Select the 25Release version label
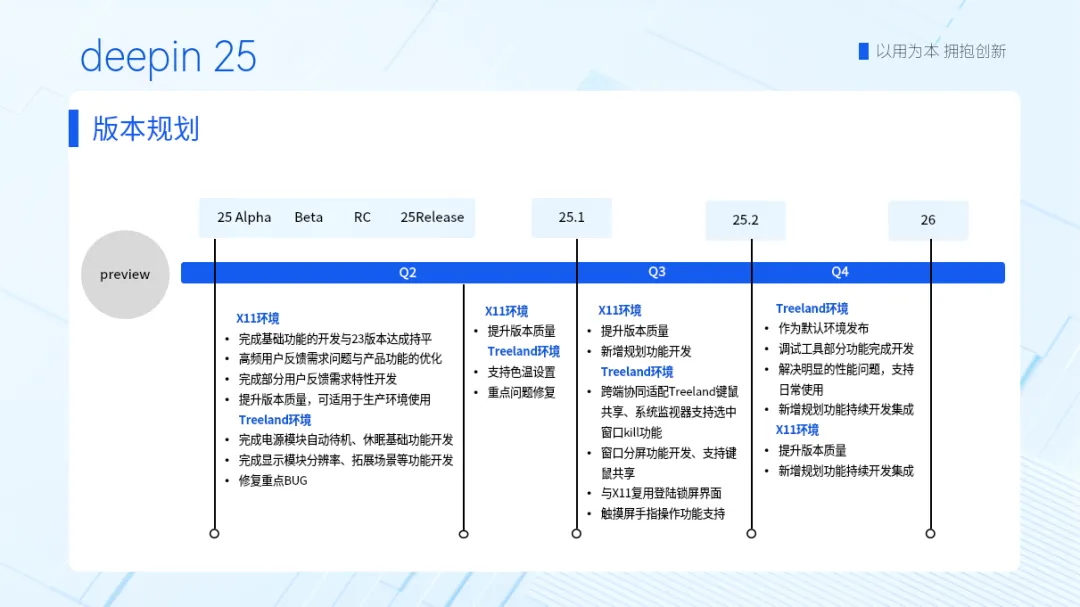 pyautogui.click(x=432, y=217)
